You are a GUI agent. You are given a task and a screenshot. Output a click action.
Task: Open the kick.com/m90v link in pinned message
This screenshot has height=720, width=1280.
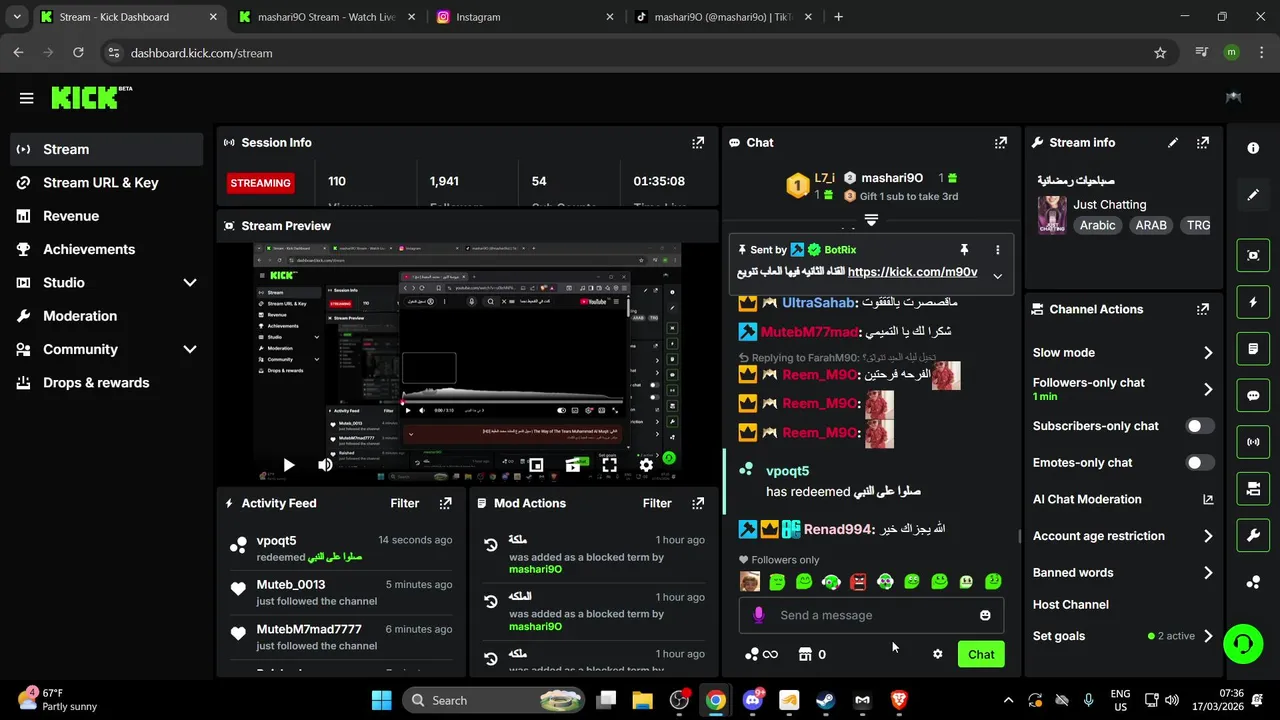[913, 272]
